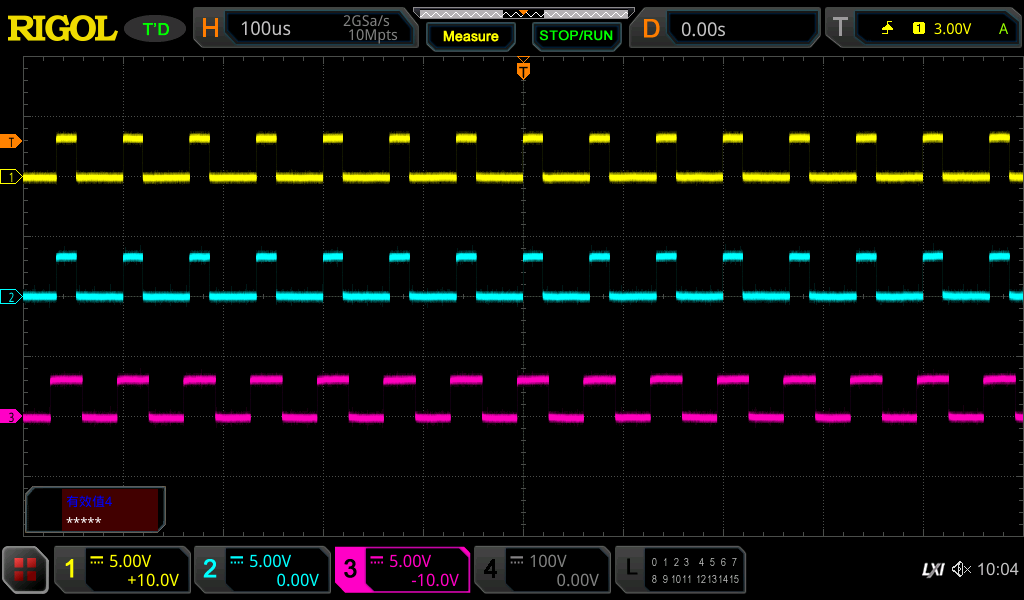Click channel 4 DC coupling icon
The image size is (1024, 600).
[517, 560]
